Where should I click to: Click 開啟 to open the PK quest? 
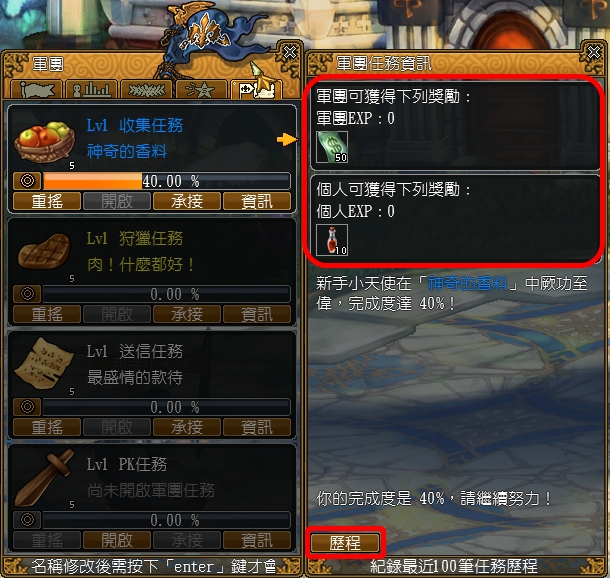click(117, 540)
